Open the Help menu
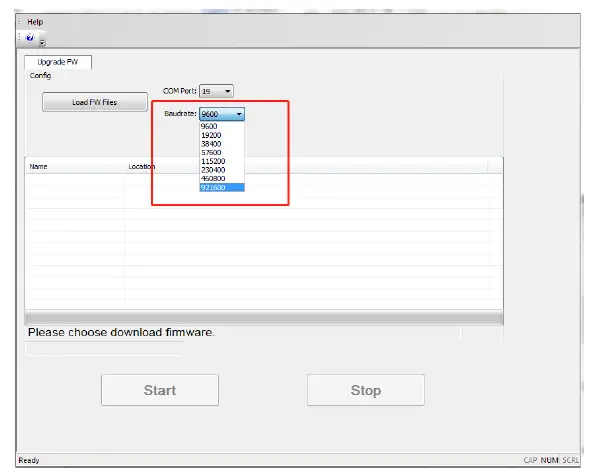Screen dimensions: 602x475 pos(35,22)
